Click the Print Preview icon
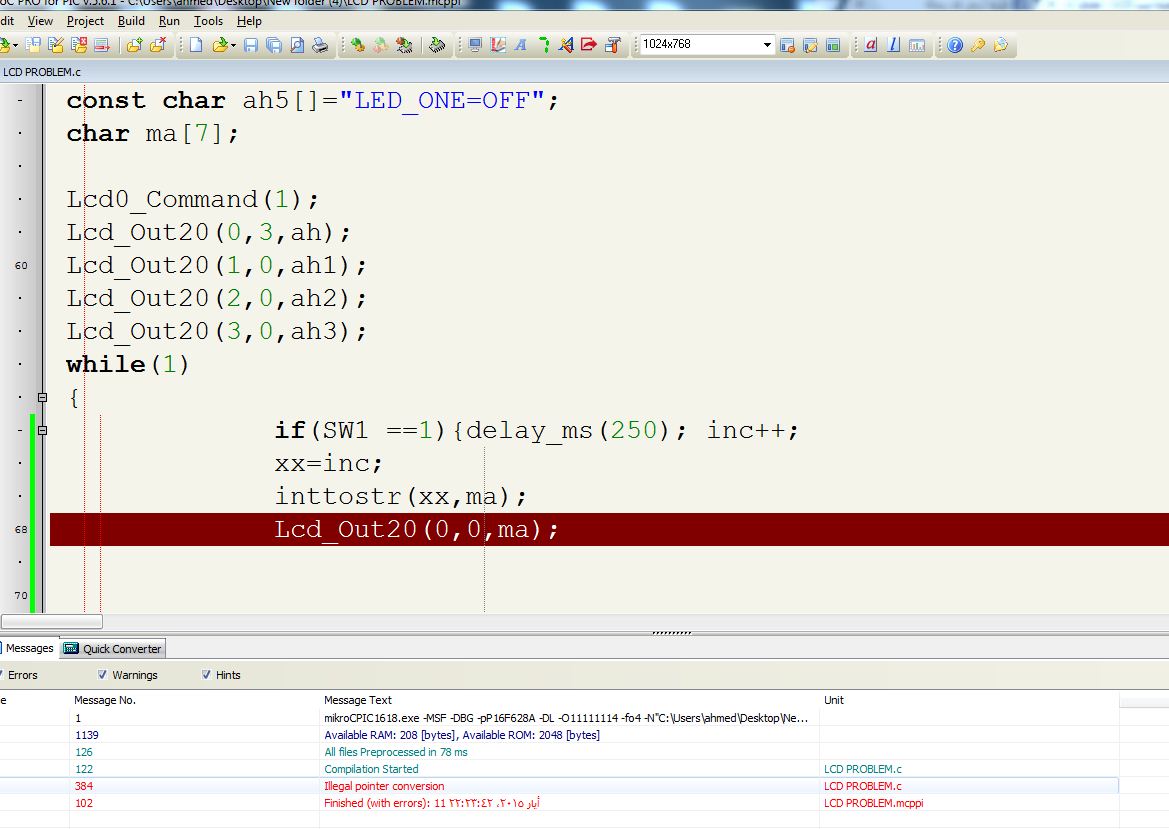Screen dimensions: 1169x829 point(297,45)
